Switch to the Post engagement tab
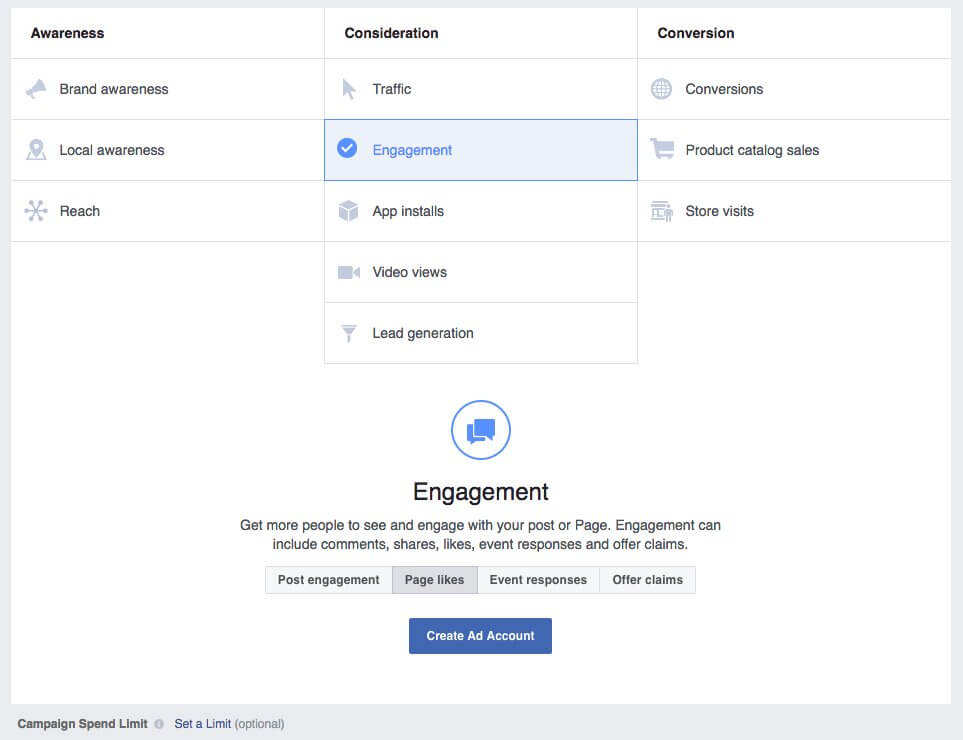Viewport: 963px width, 740px height. pos(328,579)
